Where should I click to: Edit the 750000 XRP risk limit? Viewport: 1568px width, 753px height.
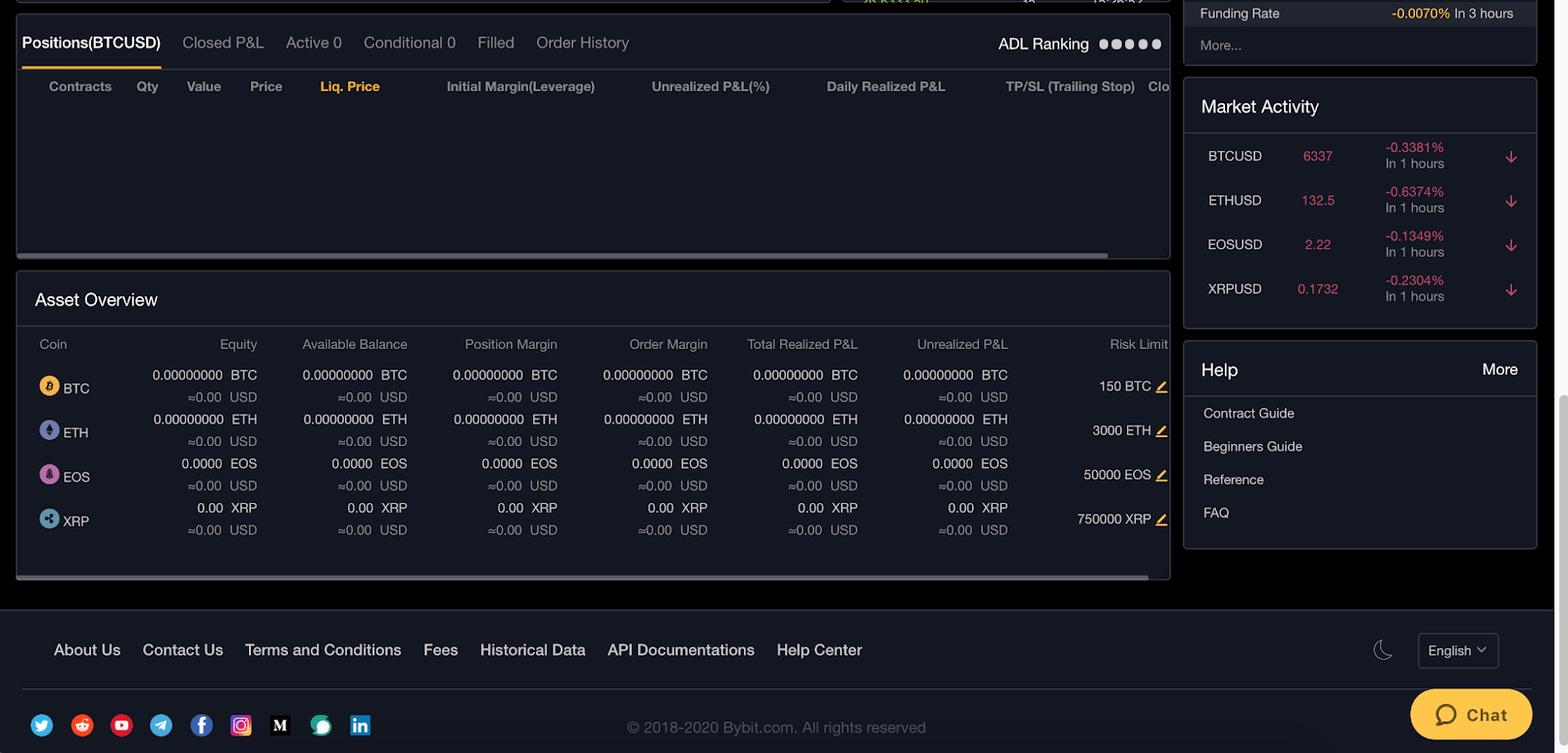(x=1161, y=520)
